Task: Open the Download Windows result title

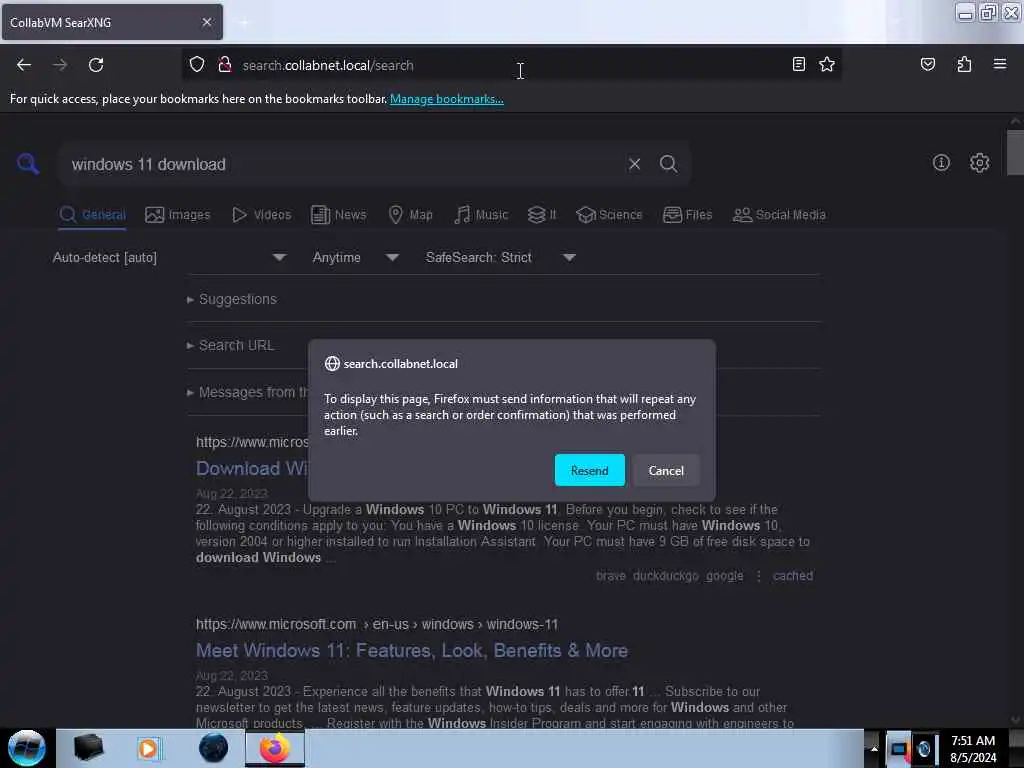Action: tap(252, 468)
